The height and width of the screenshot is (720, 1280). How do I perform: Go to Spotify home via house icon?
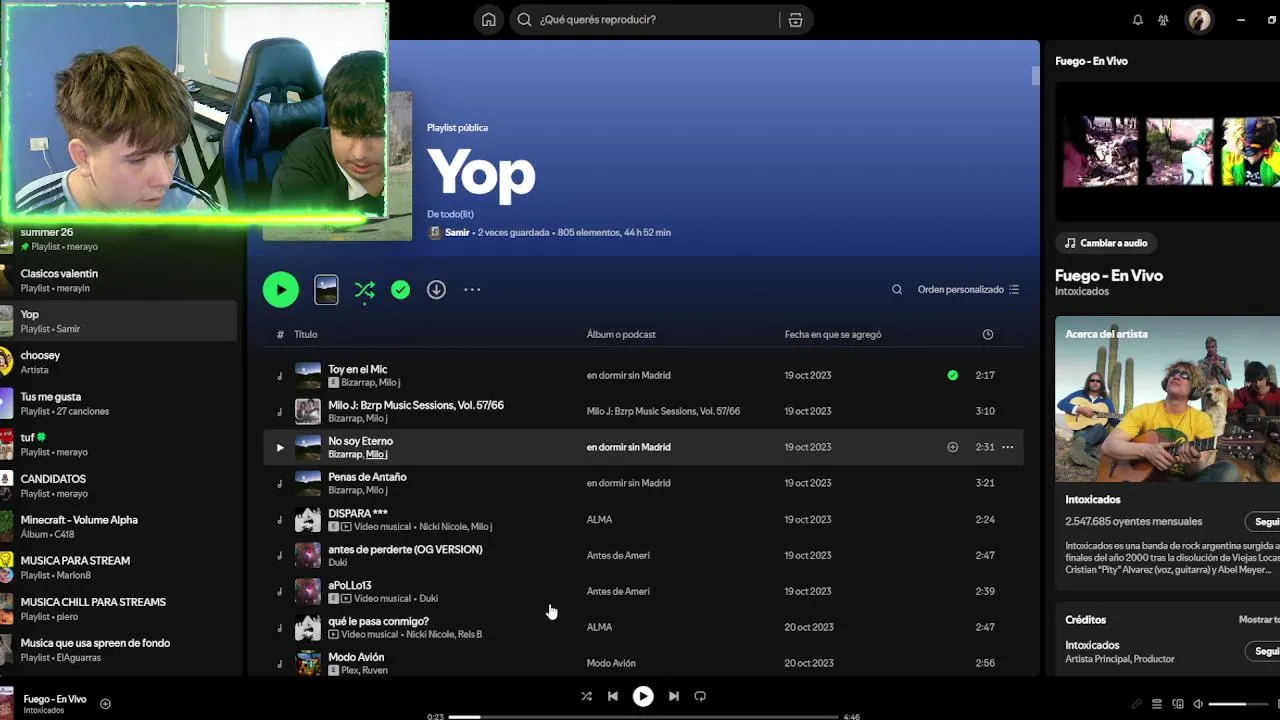[x=488, y=20]
